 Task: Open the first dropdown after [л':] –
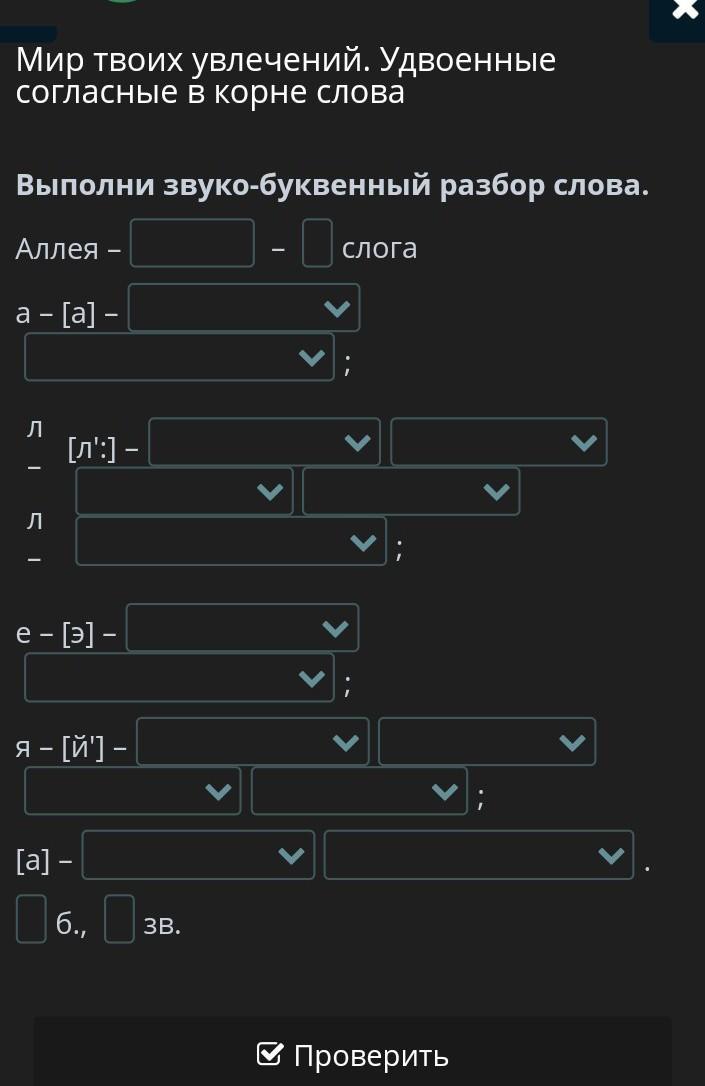(x=264, y=442)
